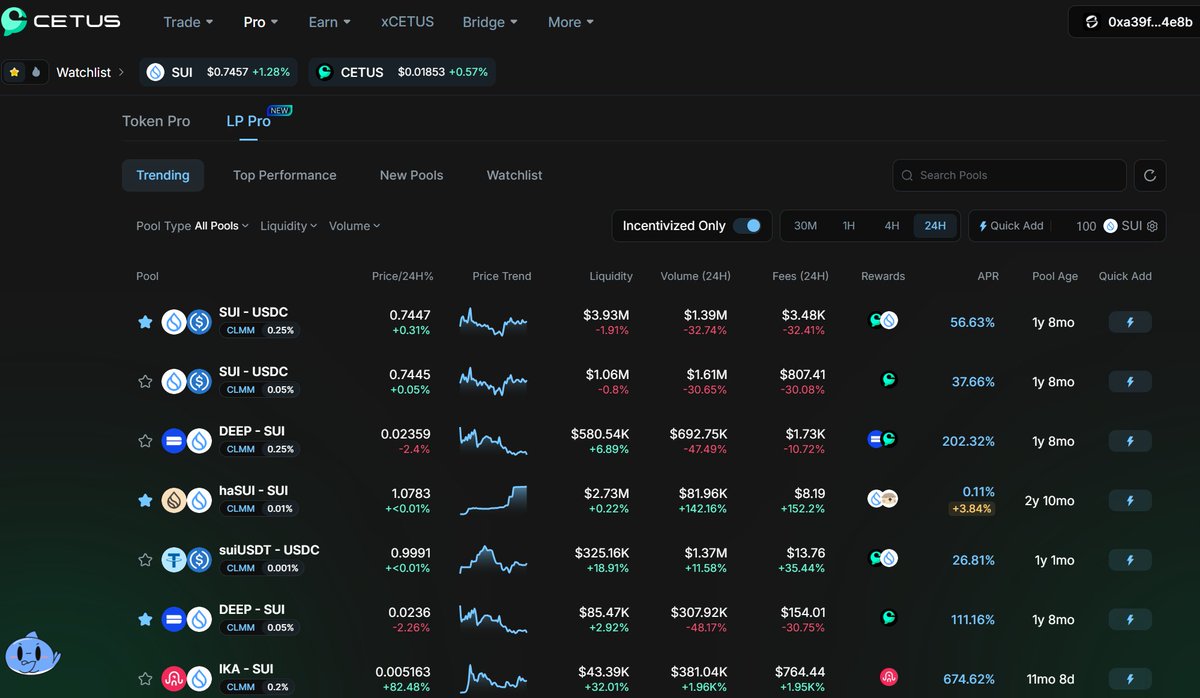Open the Bridge dropdown menu

coord(490,21)
